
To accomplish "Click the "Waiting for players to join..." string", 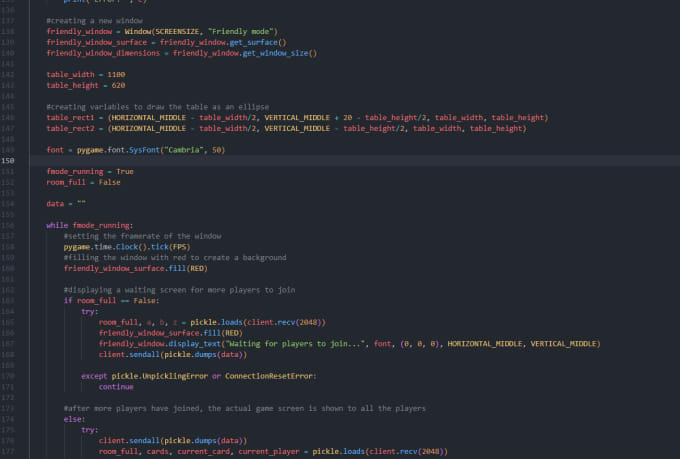I will 294,344.
